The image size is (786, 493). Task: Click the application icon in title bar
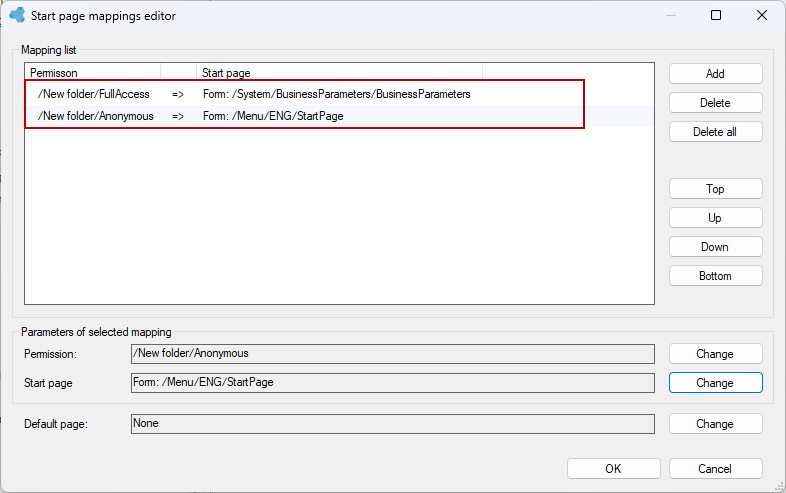[x=17, y=15]
